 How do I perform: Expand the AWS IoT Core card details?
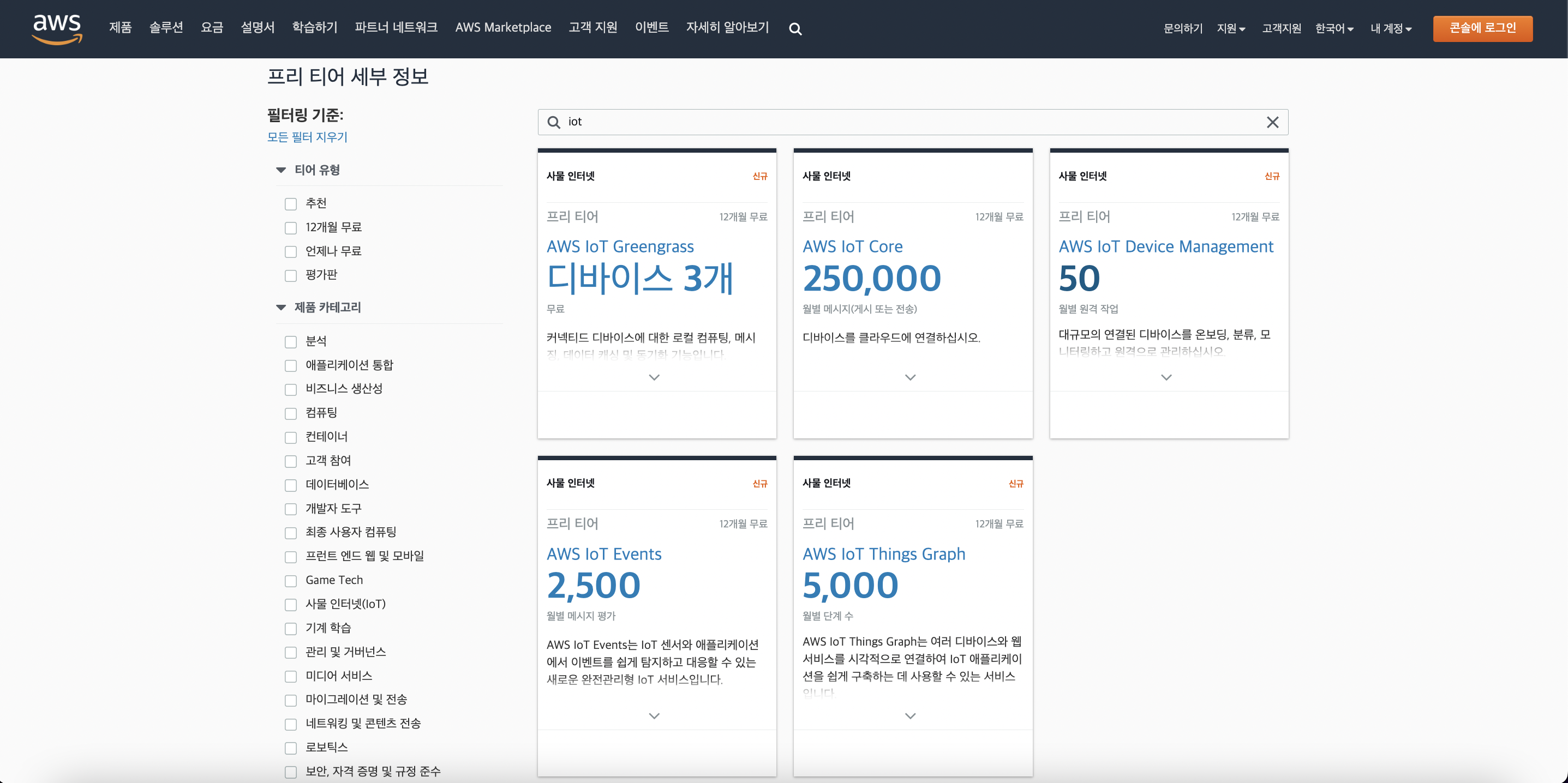point(910,377)
